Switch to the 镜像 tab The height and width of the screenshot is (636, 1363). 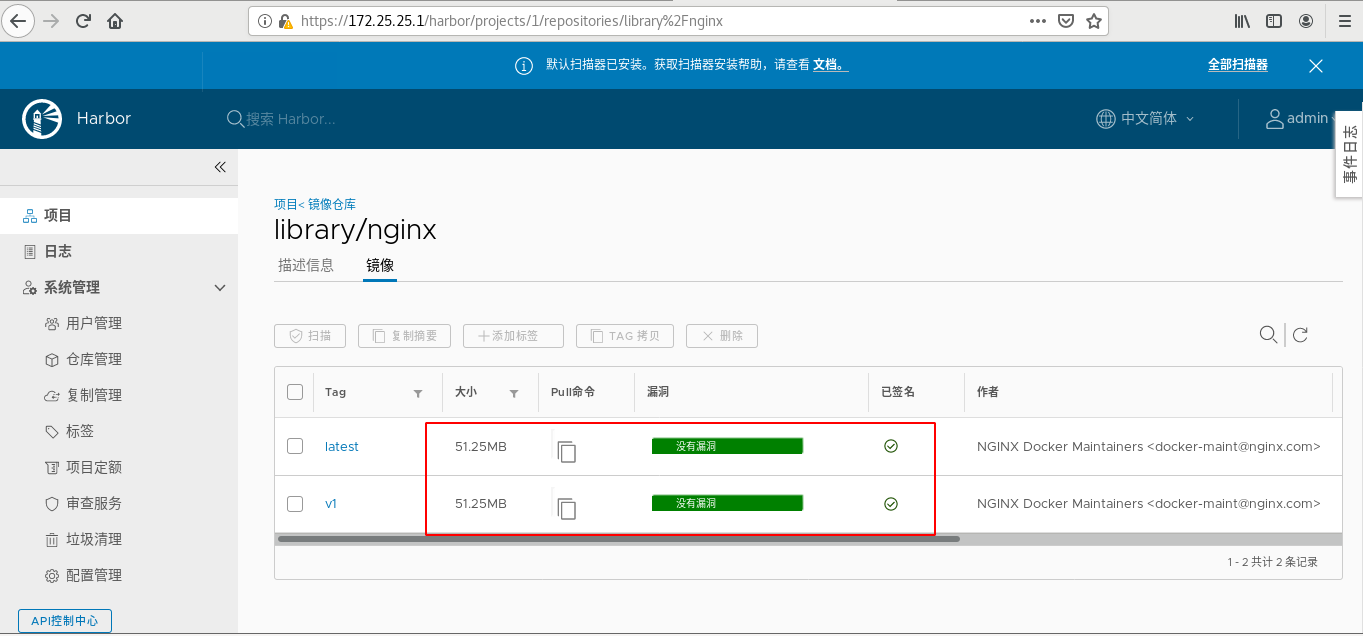tap(380, 265)
